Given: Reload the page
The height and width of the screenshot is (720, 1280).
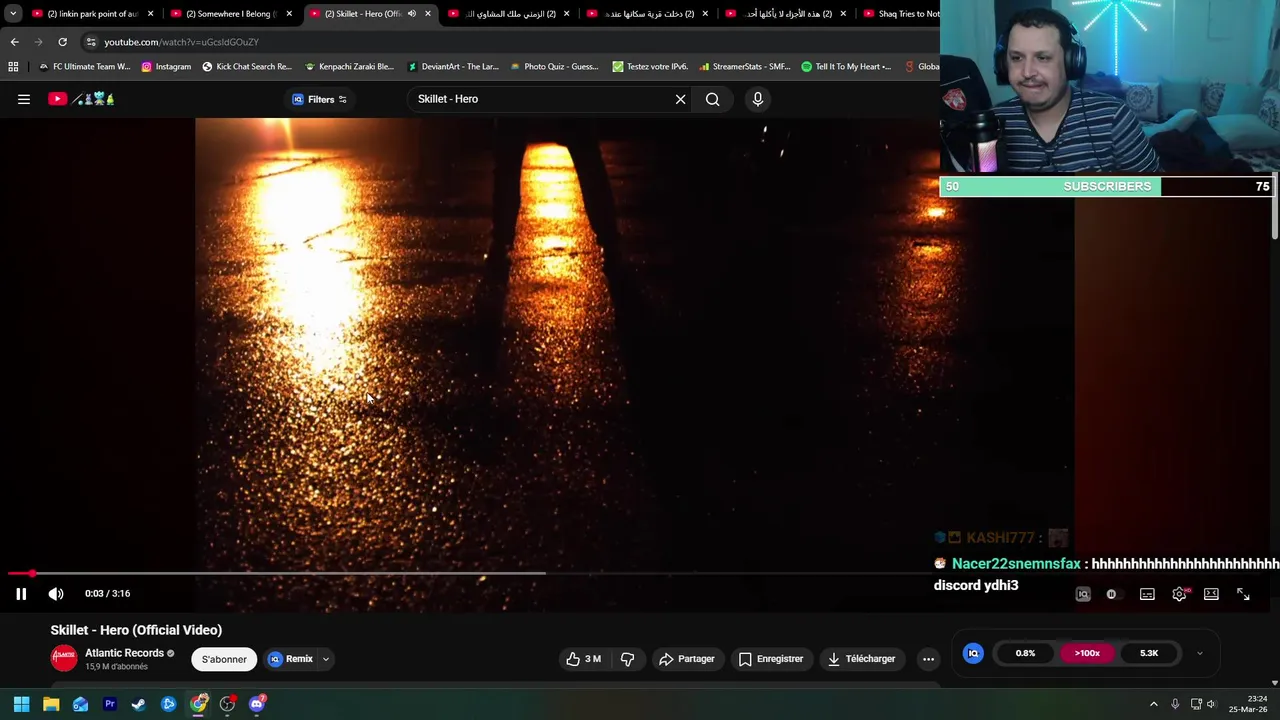Looking at the screenshot, I should click(x=62, y=42).
